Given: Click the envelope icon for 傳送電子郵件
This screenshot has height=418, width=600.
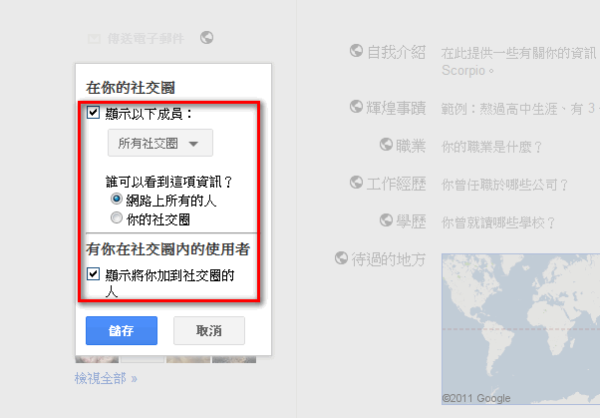Looking at the screenshot, I should [94, 39].
